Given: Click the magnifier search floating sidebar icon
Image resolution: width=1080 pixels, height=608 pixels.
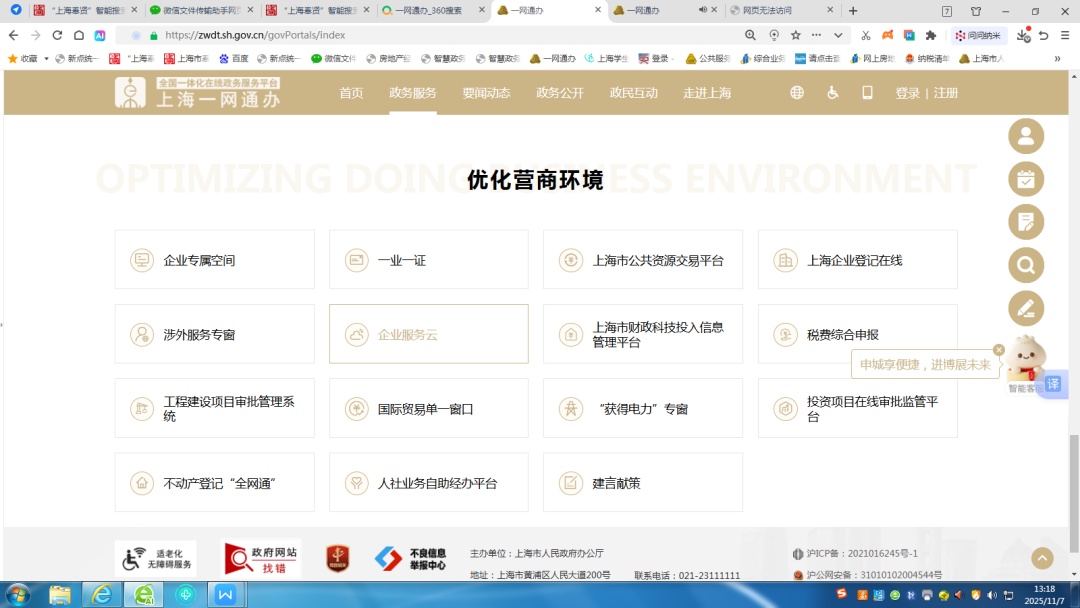Looking at the screenshot, I should pyautogui.click(x=1026, y=266).
